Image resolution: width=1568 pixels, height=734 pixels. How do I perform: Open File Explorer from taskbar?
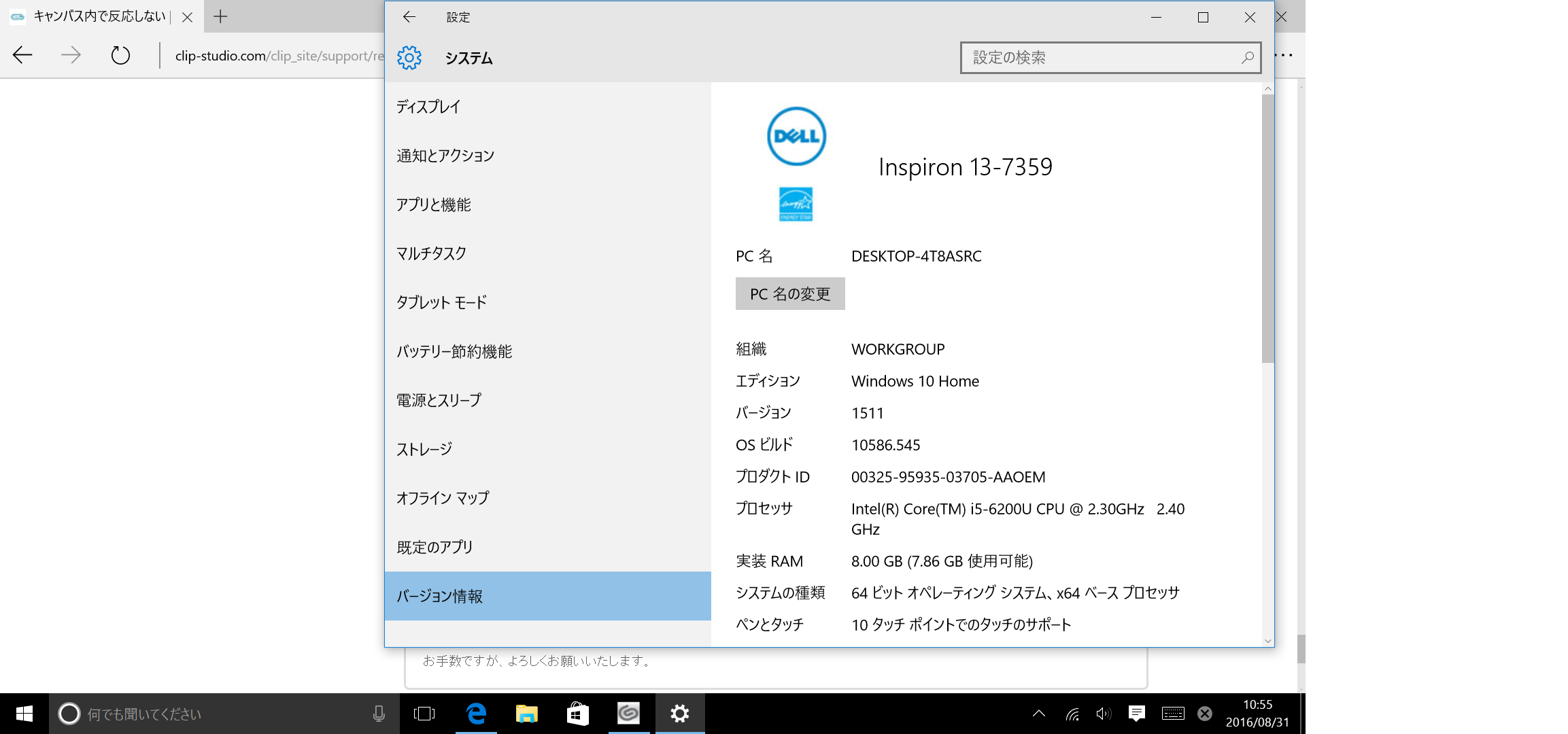pyautogui.click(x=526, y=714)
